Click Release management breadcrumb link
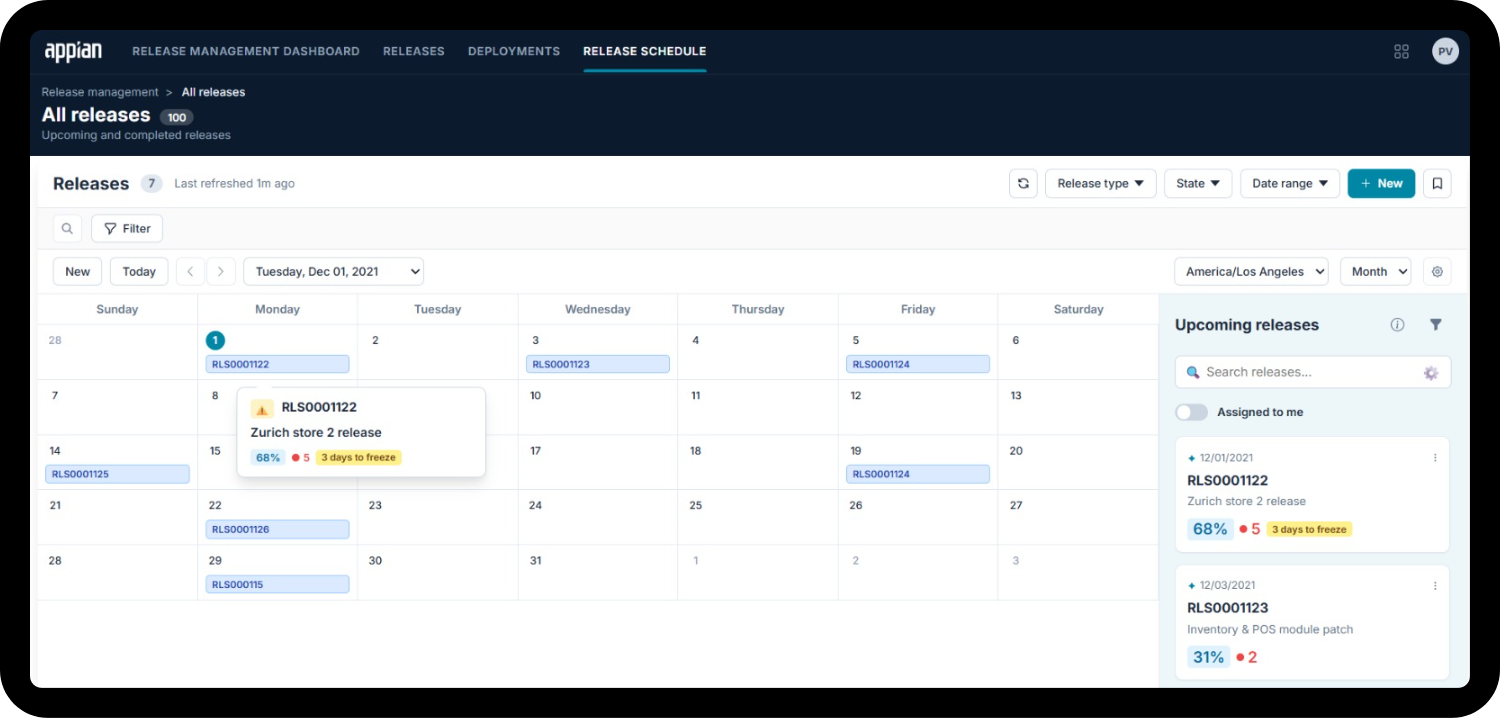 point(100,92)
